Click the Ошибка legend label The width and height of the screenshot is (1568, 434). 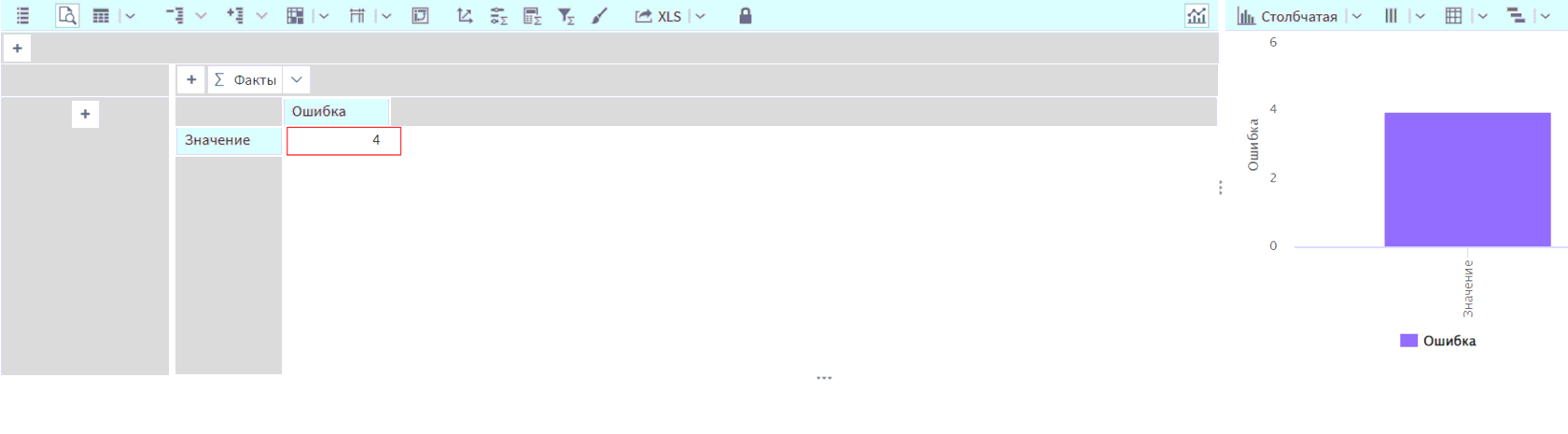click(1449, 341)
